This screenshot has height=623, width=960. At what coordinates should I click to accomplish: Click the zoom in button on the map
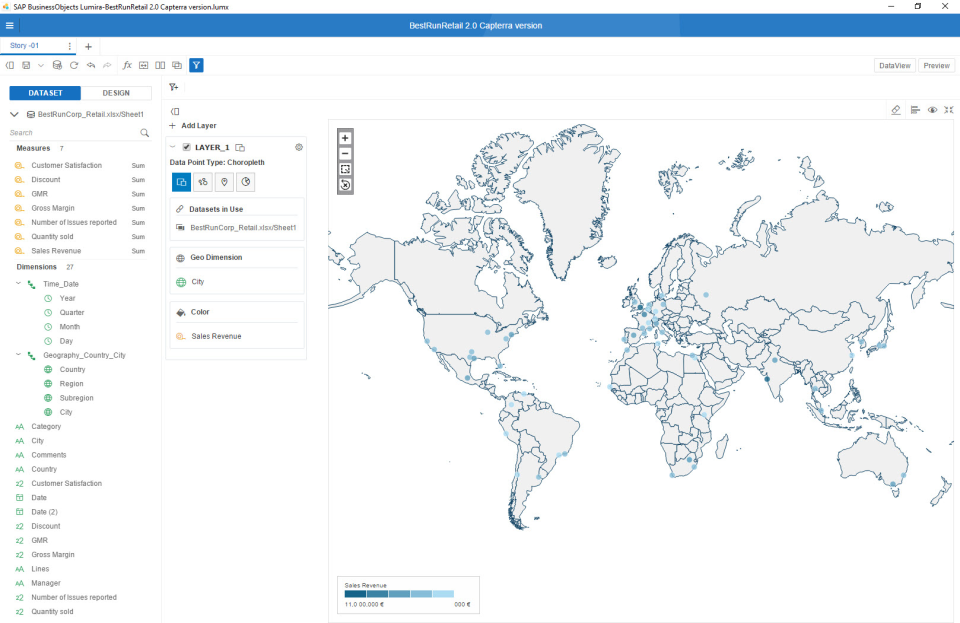344,137
